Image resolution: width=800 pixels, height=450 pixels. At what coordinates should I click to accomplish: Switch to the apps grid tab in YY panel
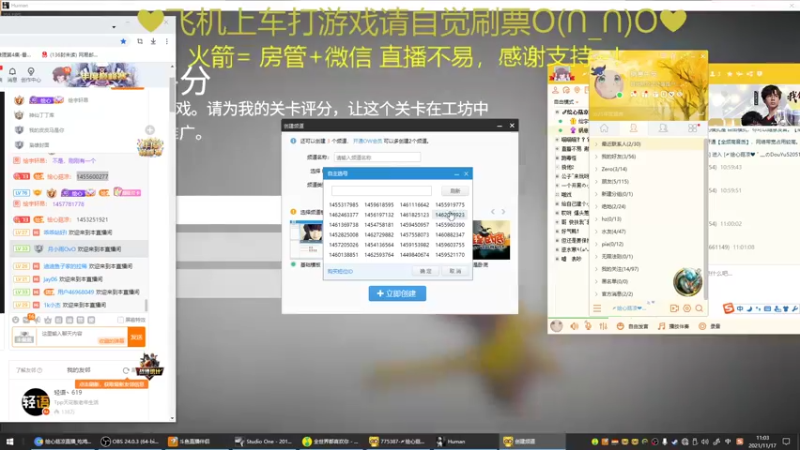pos(692,128)
